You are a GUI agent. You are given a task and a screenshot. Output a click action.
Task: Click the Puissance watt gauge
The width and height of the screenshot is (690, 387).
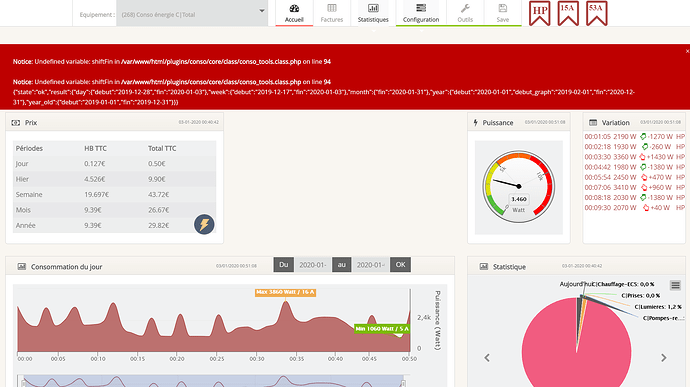[519, 187]
